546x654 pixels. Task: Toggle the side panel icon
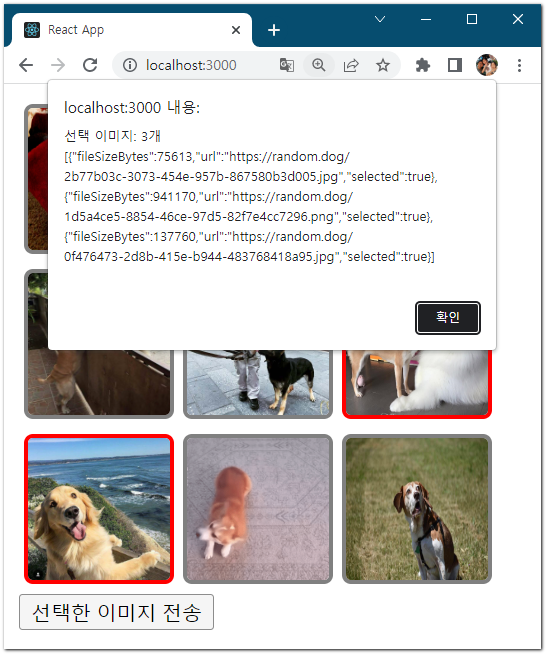(x=455, y=65)
